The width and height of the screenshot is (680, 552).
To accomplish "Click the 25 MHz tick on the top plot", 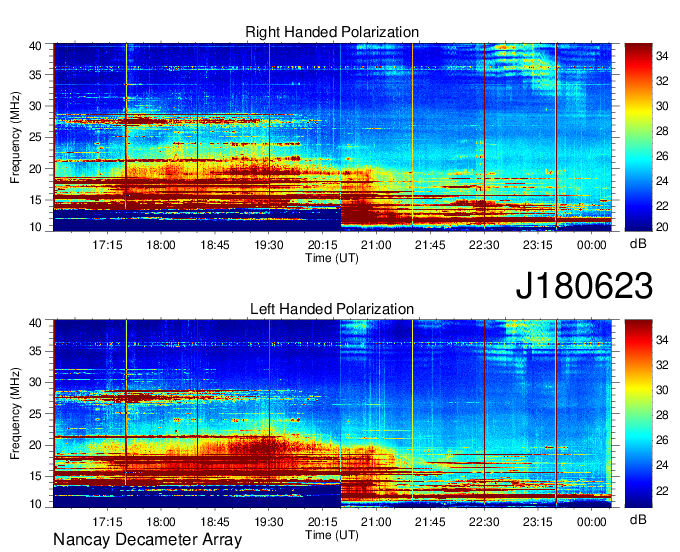I will pyautogui.click(x=36, y=137).
